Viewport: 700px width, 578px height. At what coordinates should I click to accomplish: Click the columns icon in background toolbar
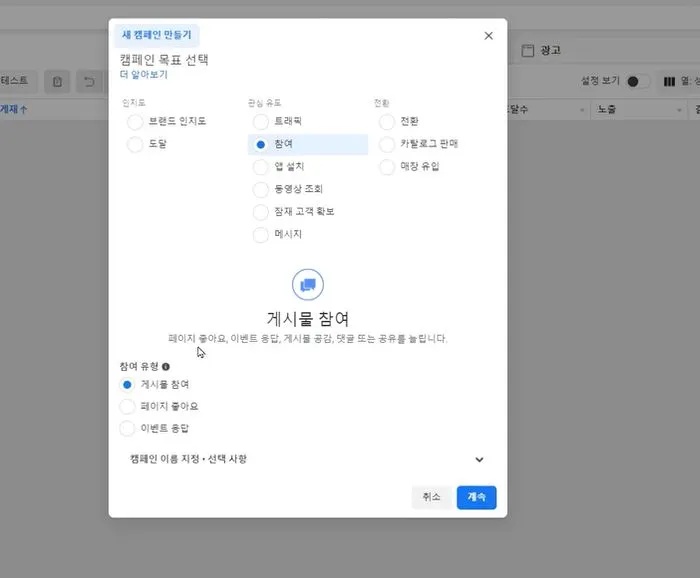(x=669, y=82)
